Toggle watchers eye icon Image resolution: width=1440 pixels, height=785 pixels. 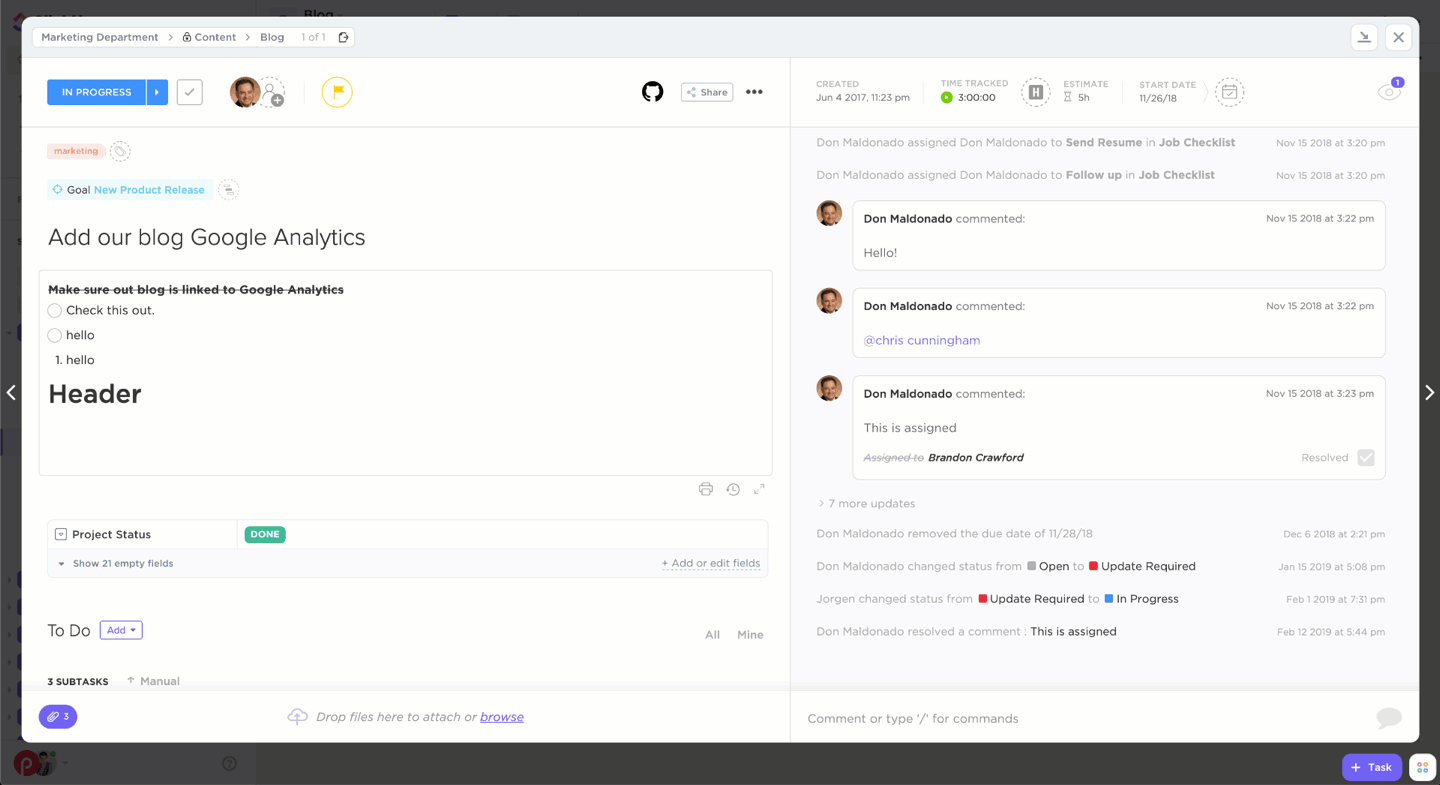point(1388,92)
